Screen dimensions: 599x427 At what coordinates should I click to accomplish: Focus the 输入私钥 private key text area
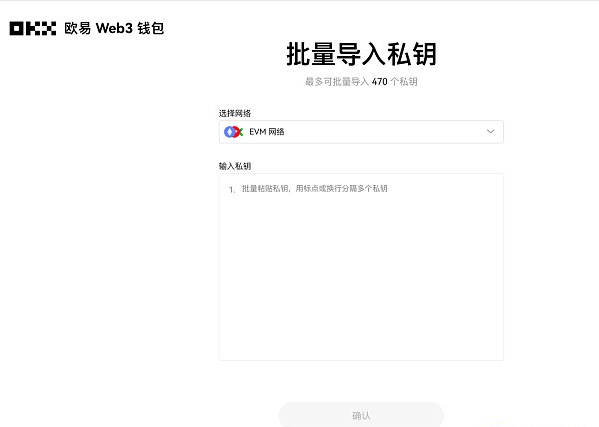pos(361,267)
